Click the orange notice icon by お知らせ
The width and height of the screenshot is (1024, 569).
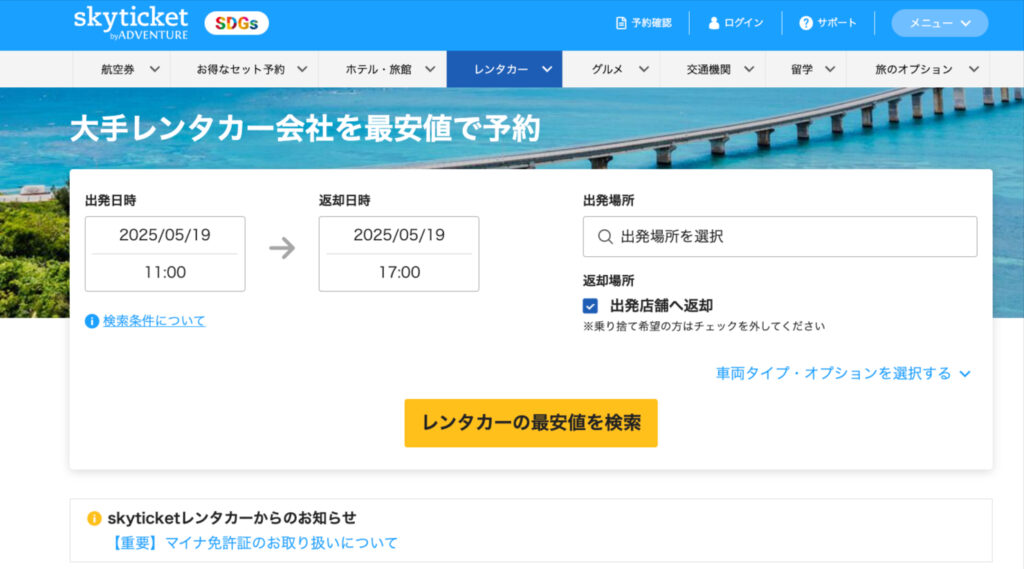click(94, 518)
